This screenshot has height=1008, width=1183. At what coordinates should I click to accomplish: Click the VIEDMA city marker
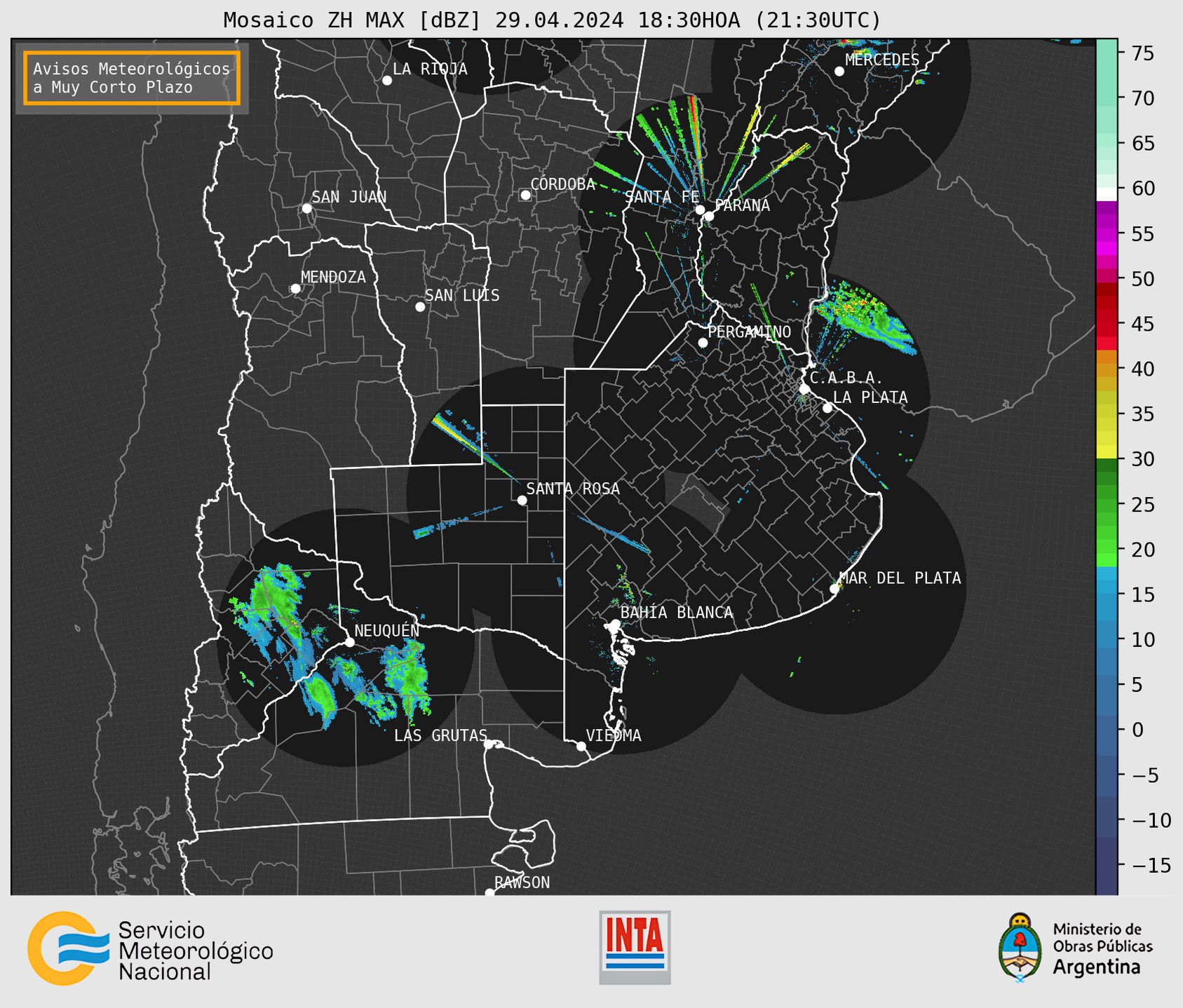(x=581, y=746)
